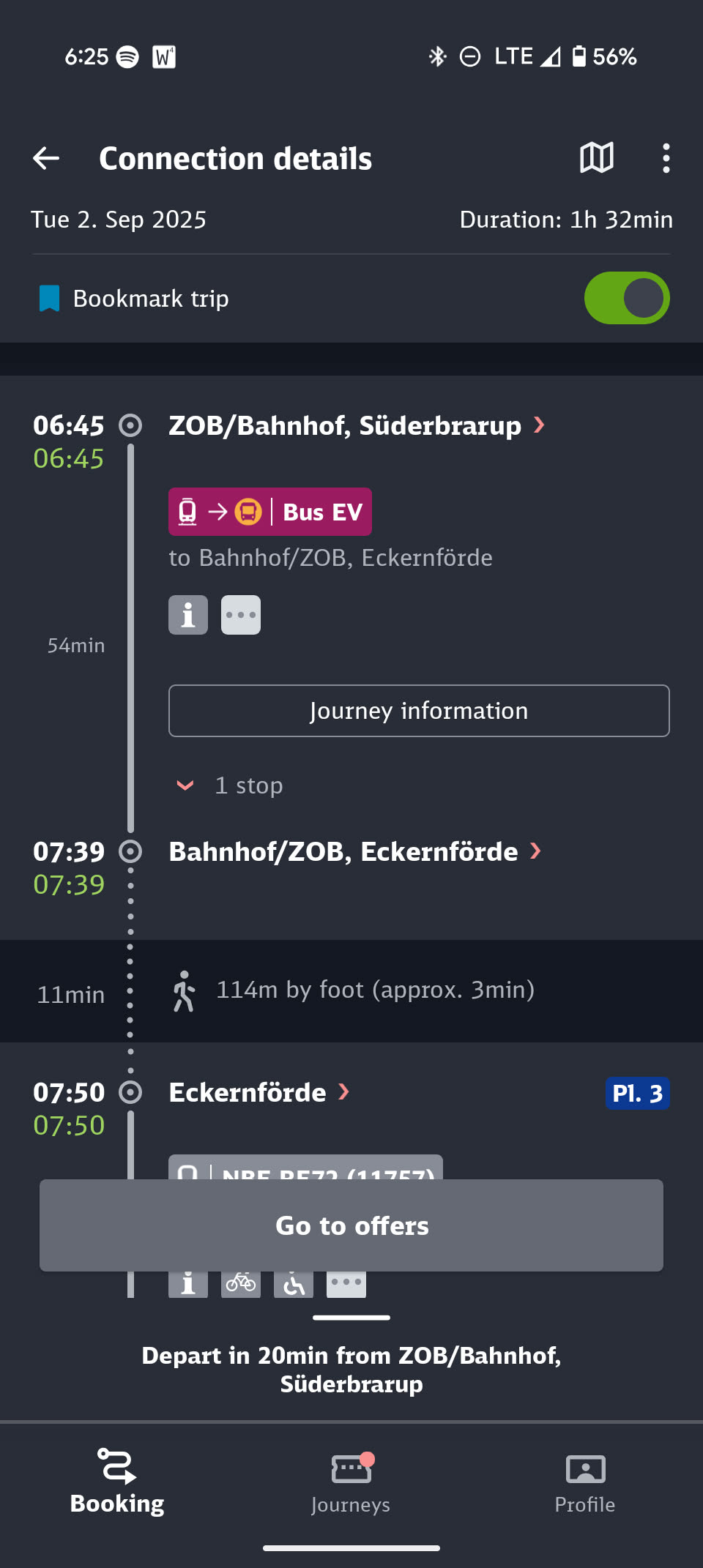Open the three-dot overflow menu
The height and width of the screenshot is (1568, 703).
coord(666,158)
